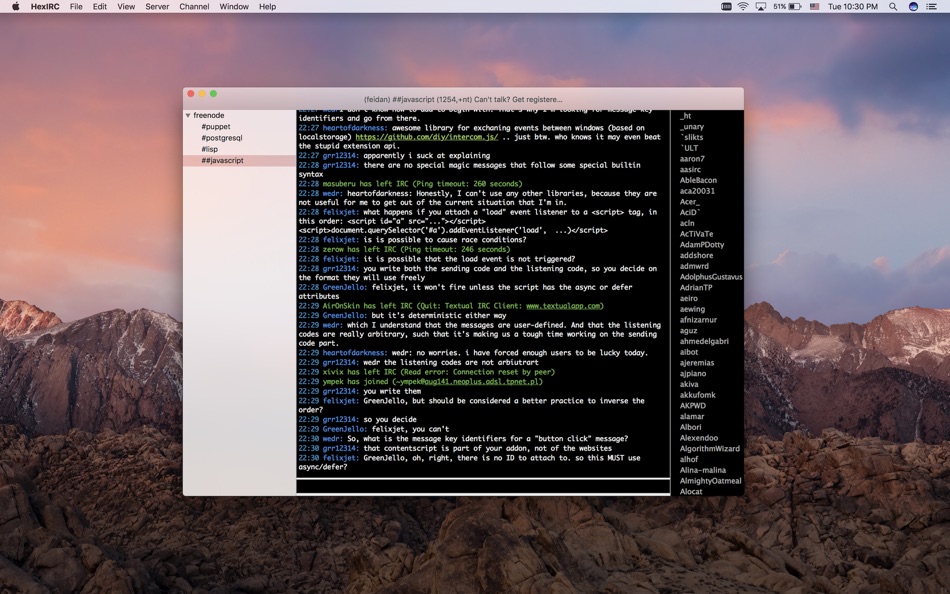Click the Wi-Fi status icon
Viewport: 950px width, 594px height.
(x=743, y=7)
